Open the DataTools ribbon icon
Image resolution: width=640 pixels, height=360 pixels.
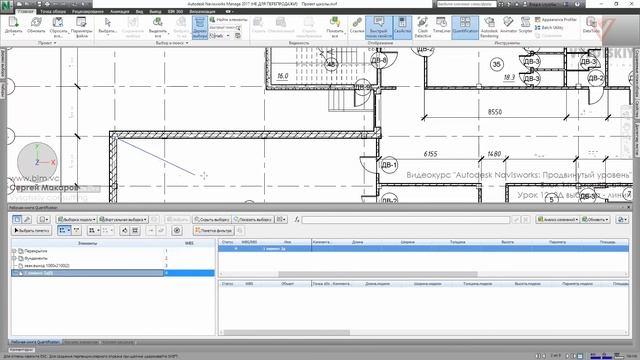click(591, 25)
